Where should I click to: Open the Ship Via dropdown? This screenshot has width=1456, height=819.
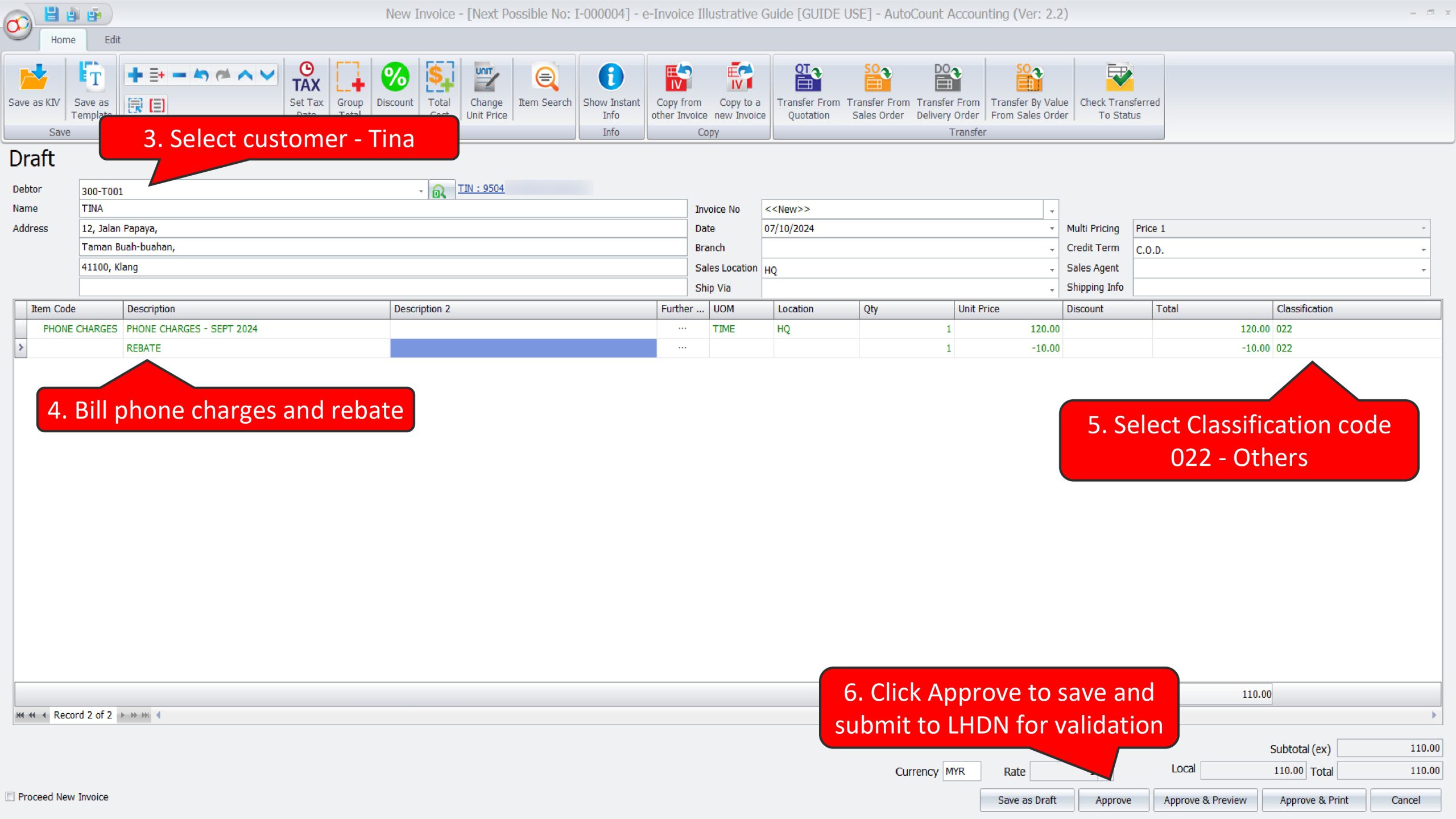pos(1052,289)
